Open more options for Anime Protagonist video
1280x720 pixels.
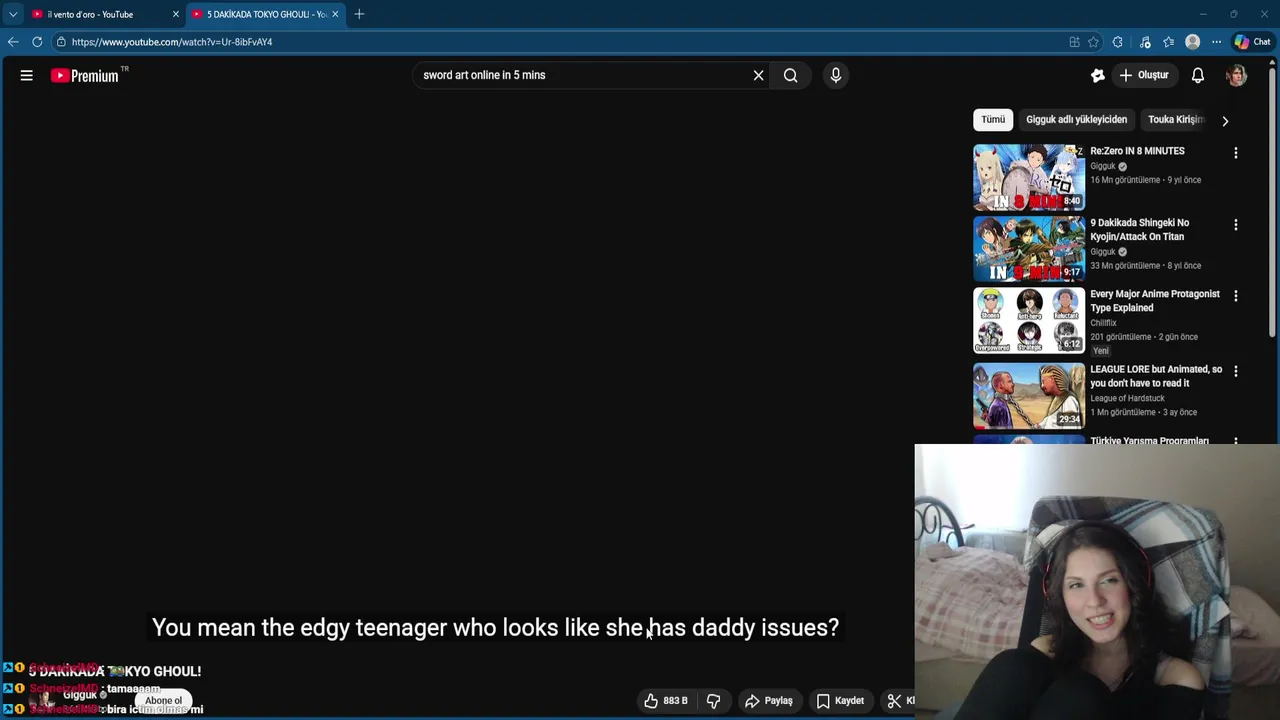click(x=1236, y=296)
